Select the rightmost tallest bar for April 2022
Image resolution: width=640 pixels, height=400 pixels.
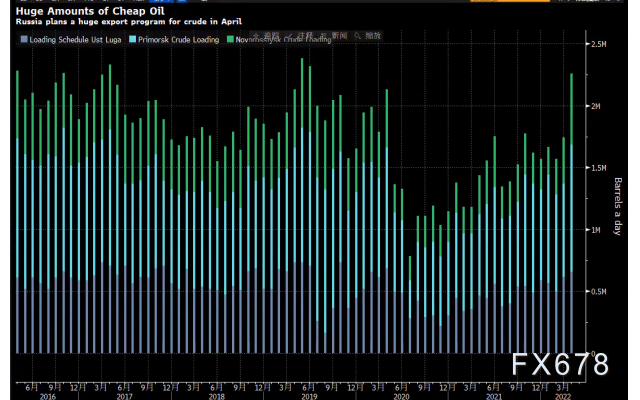571,213
